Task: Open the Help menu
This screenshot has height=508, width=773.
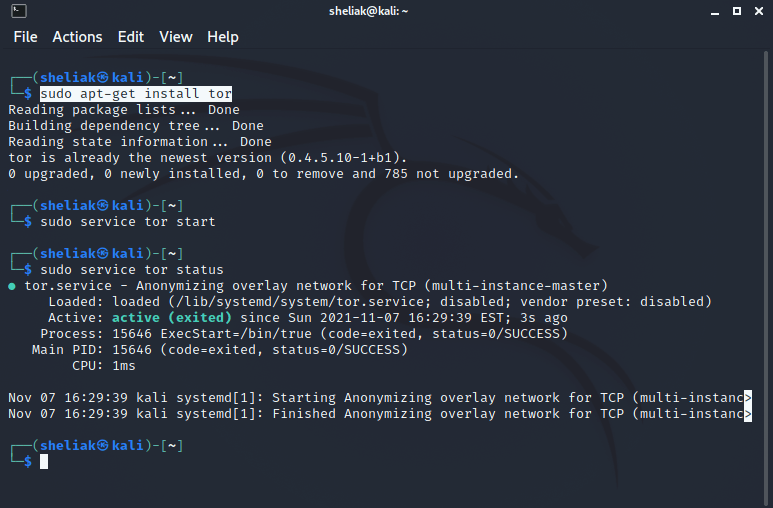Action: (223, 37)
